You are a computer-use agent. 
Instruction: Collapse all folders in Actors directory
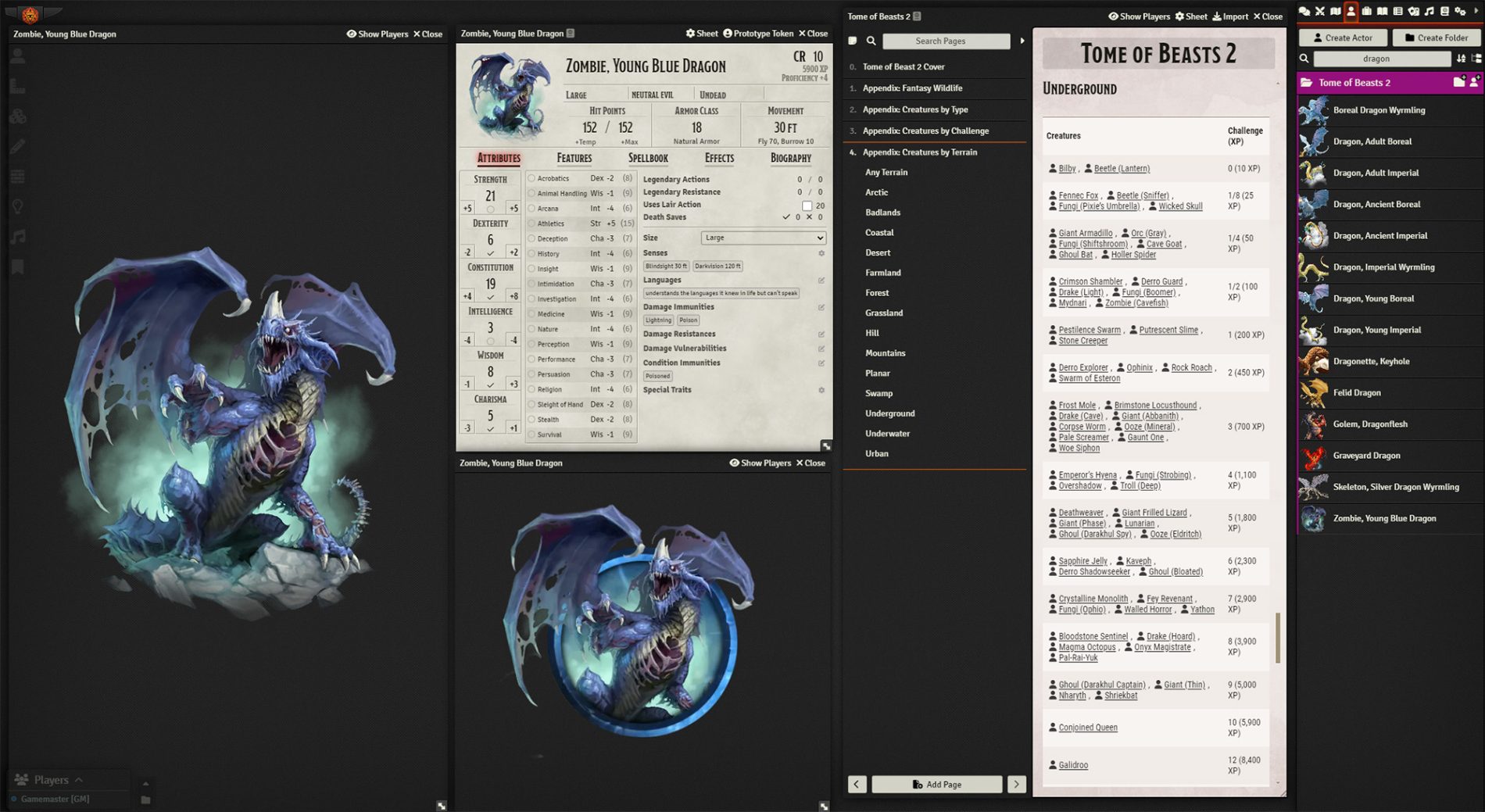1476,59
